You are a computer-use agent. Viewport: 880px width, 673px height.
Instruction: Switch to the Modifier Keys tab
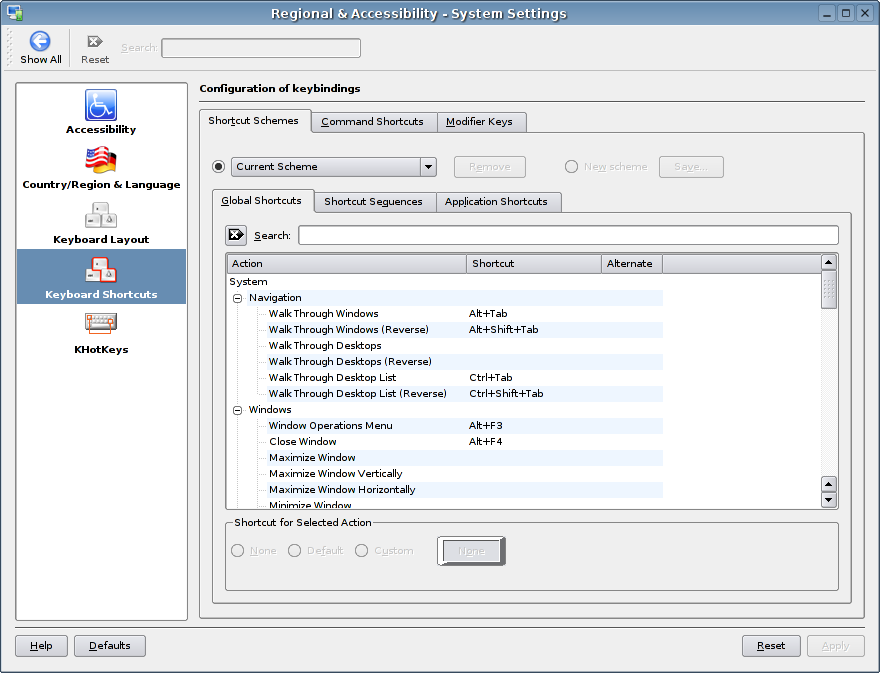point(482,122)
